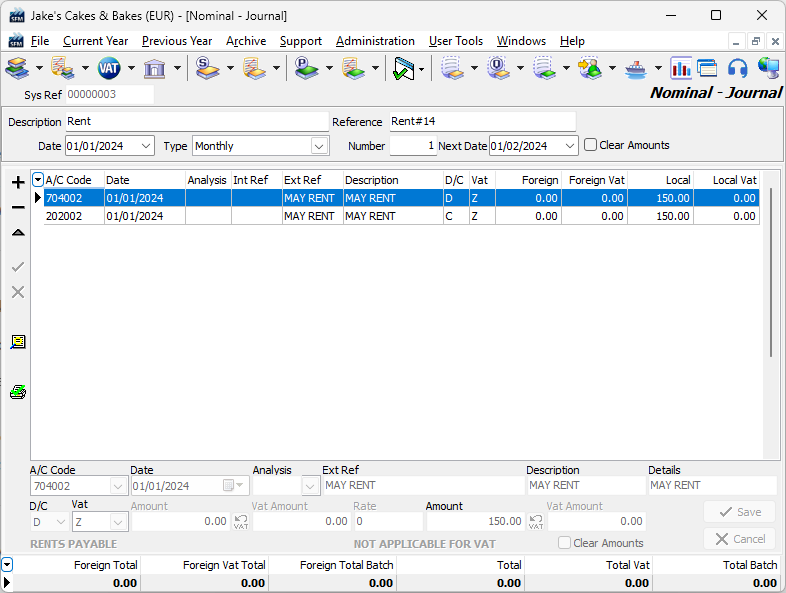The image size is (786, 593).
Task: Add a journal line with plus icon
Action: click(18, 182)
